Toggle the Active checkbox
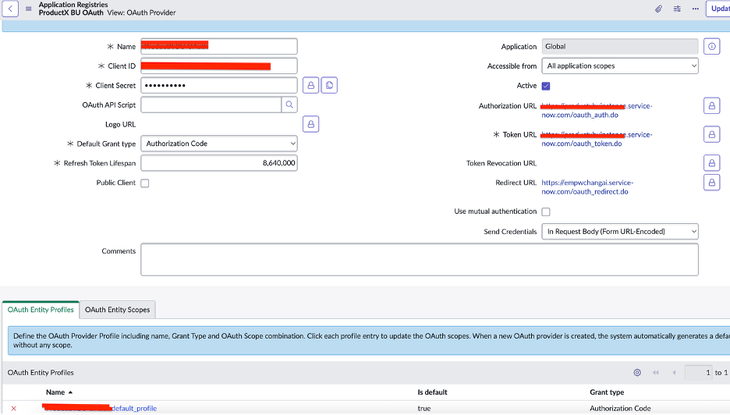730x415 pixels. click(x=546, y=86)
